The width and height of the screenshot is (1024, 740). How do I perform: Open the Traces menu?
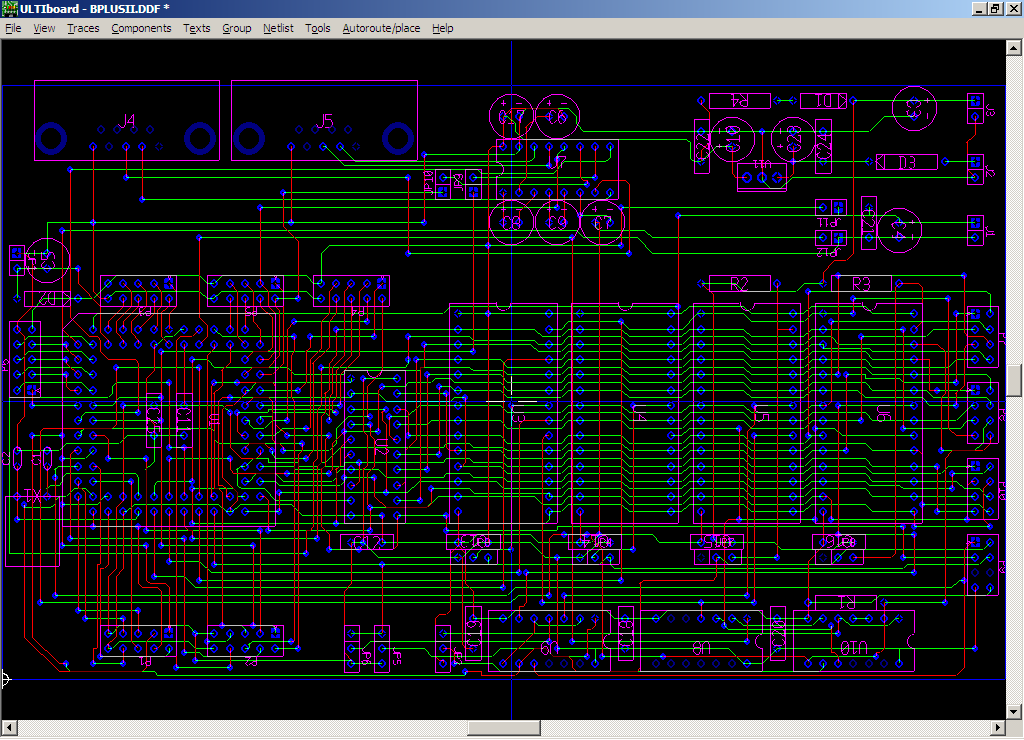83,28
